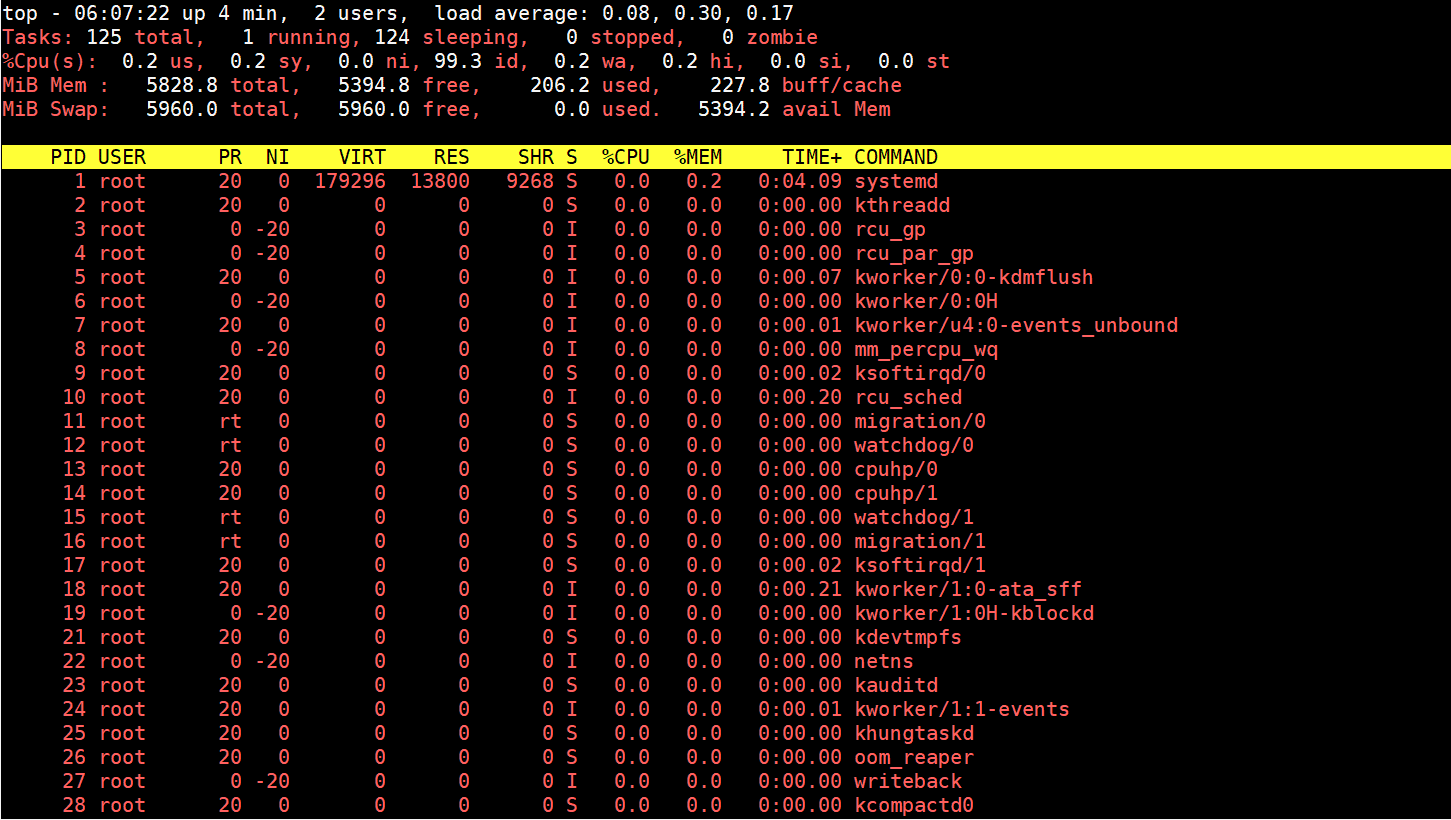Click the 227.8 buff/cache value

740,85
